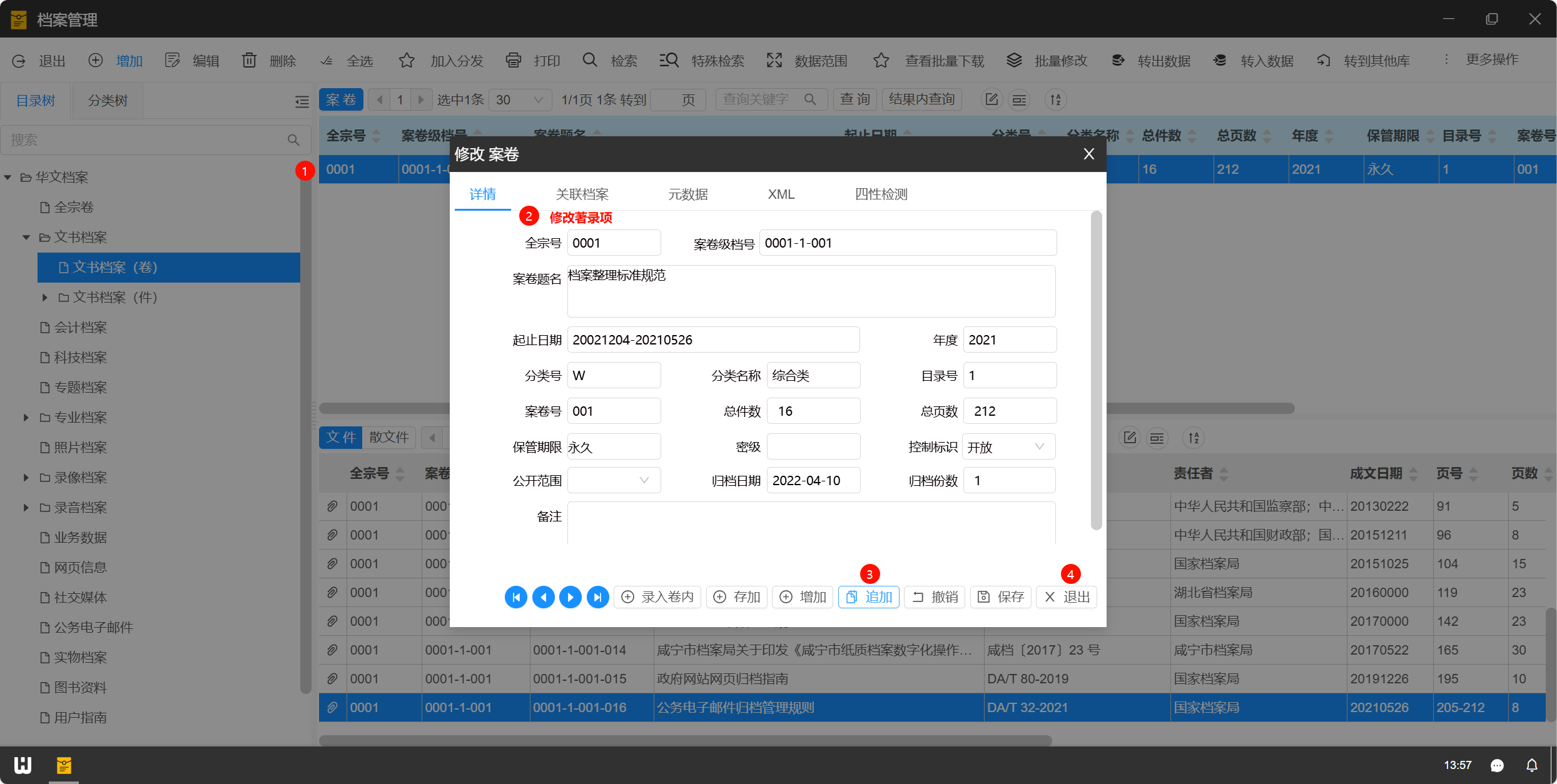1557x784 pixels.
Task: Jump to first record in dialog
Action: pos(515,597)
